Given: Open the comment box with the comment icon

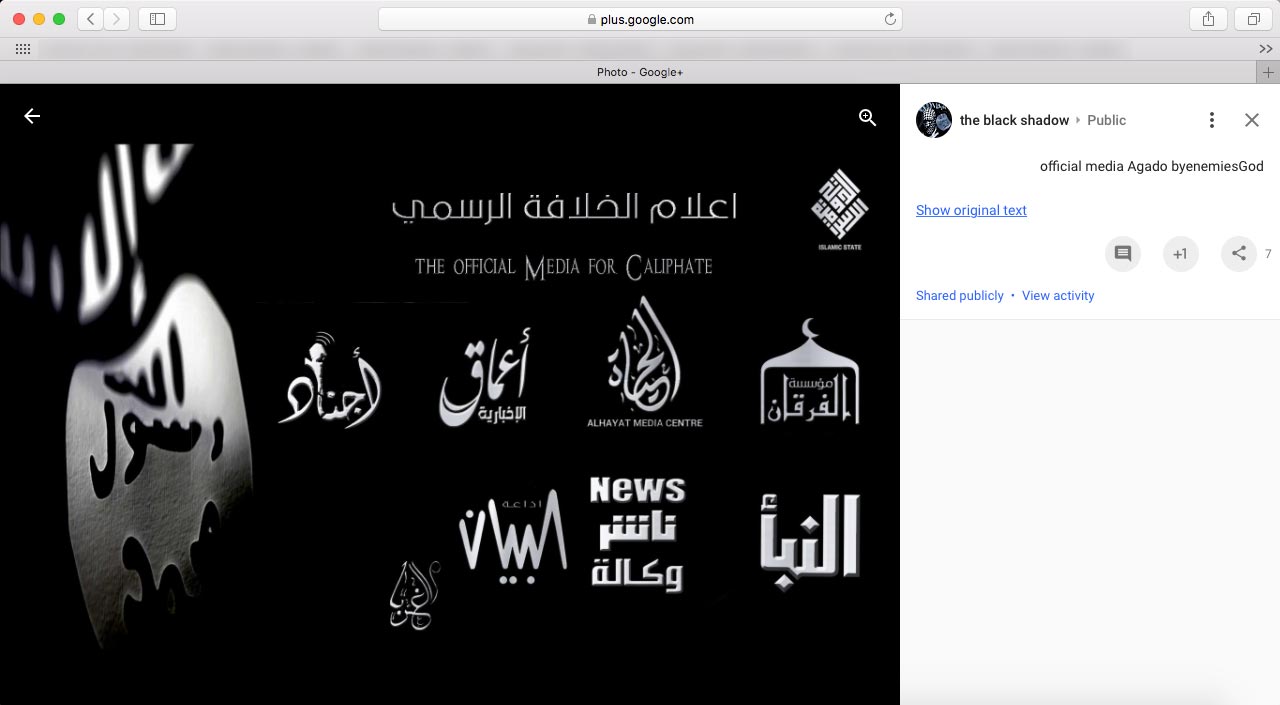Looking at the screenshot, I should [x=1122, y=254].
